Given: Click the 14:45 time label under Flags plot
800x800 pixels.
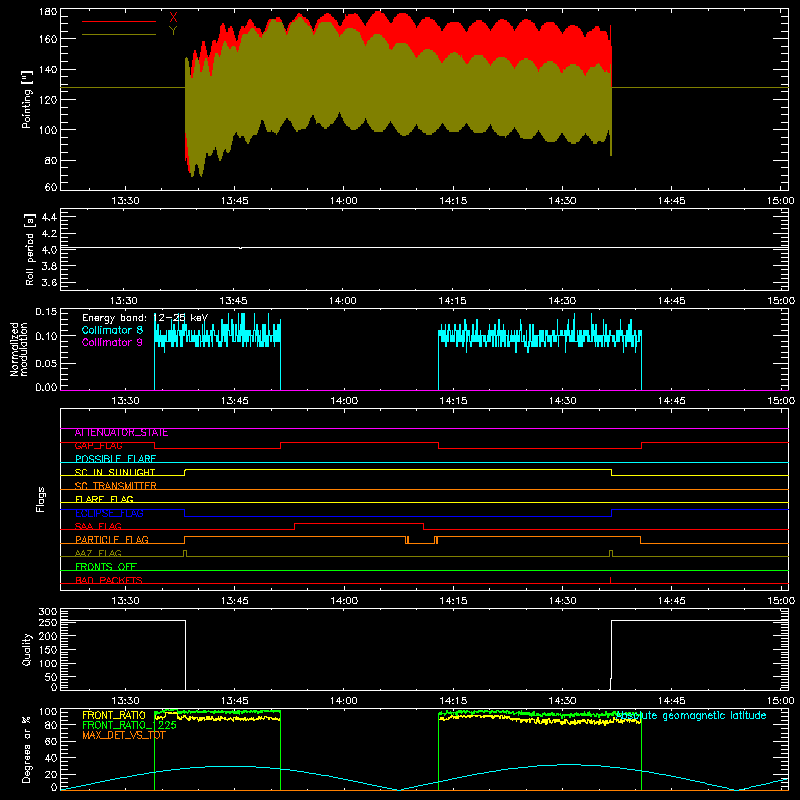Looking at the screenshot, I should (x=671, y=601).
